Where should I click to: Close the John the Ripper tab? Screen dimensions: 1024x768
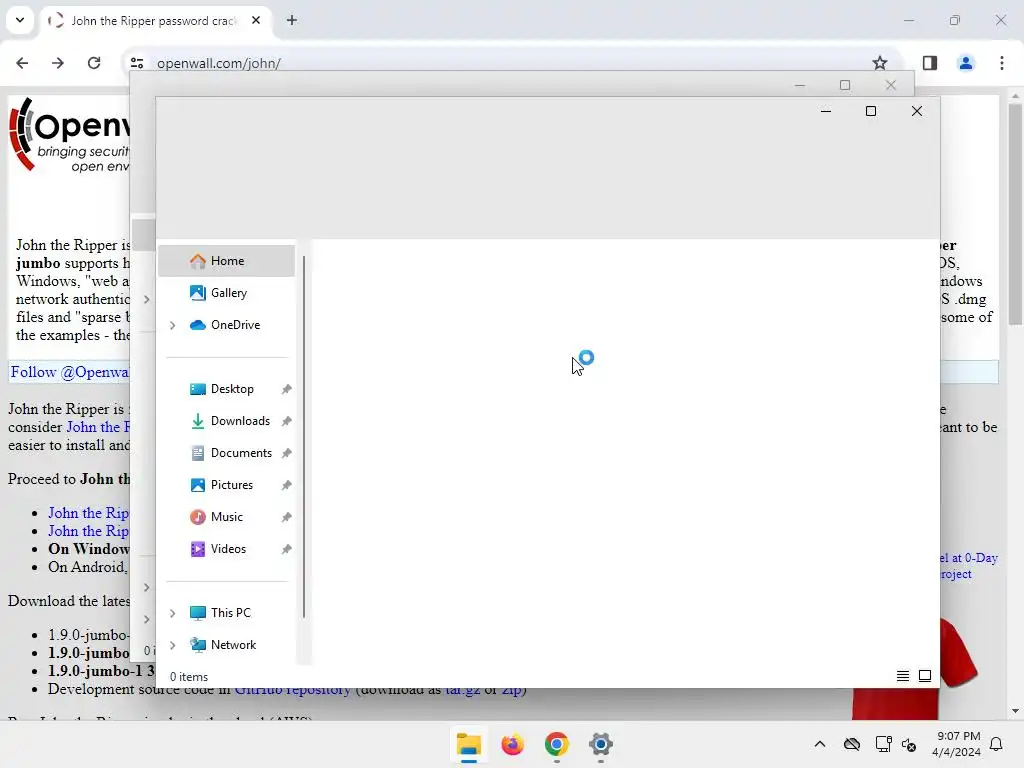click(256, 20)
